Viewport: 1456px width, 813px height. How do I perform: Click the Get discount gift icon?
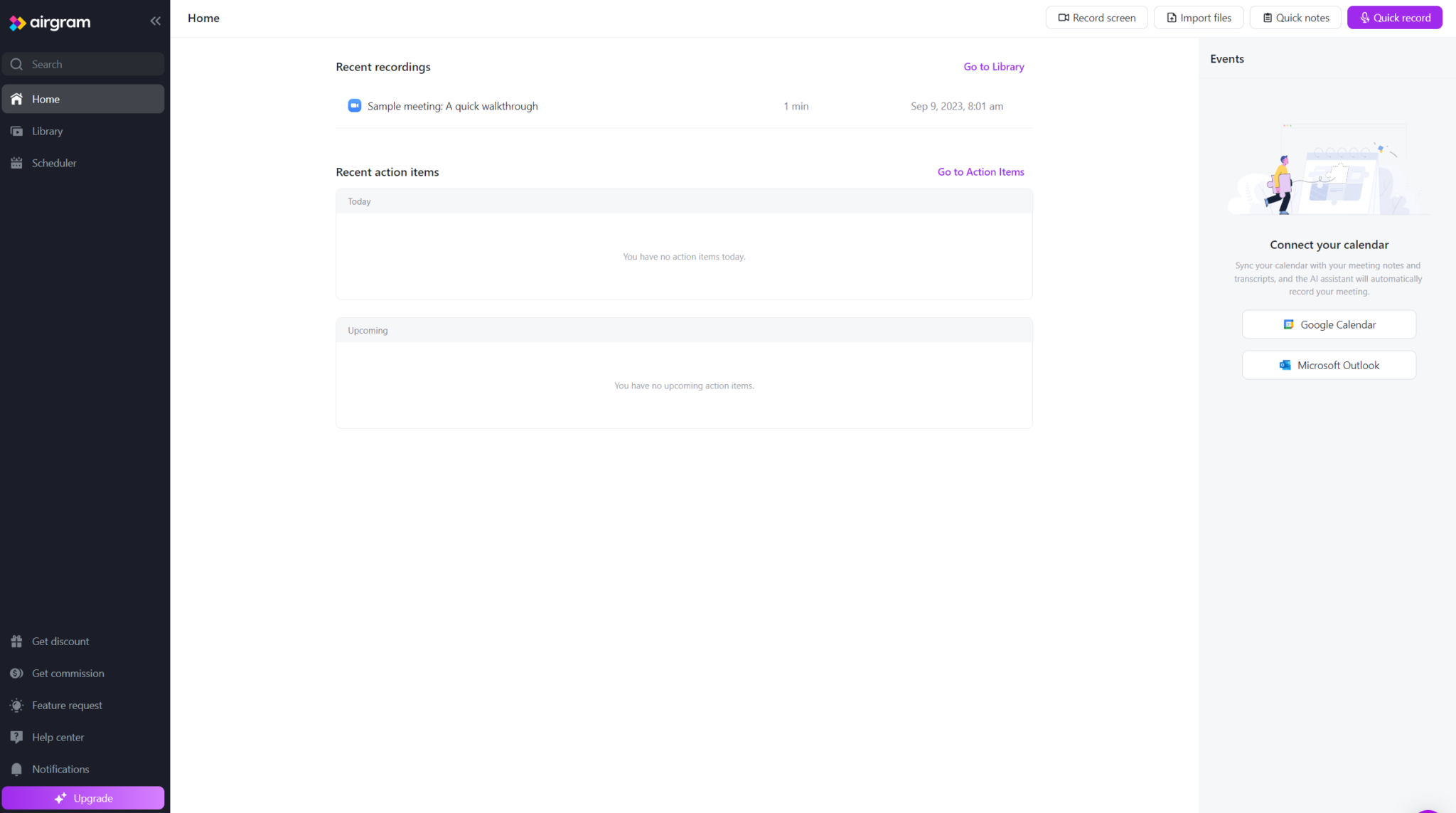point(16,642)
